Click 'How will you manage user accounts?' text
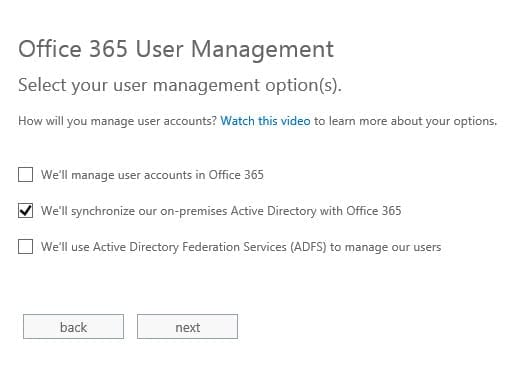The image size is (514, 383). pos(118,121)
